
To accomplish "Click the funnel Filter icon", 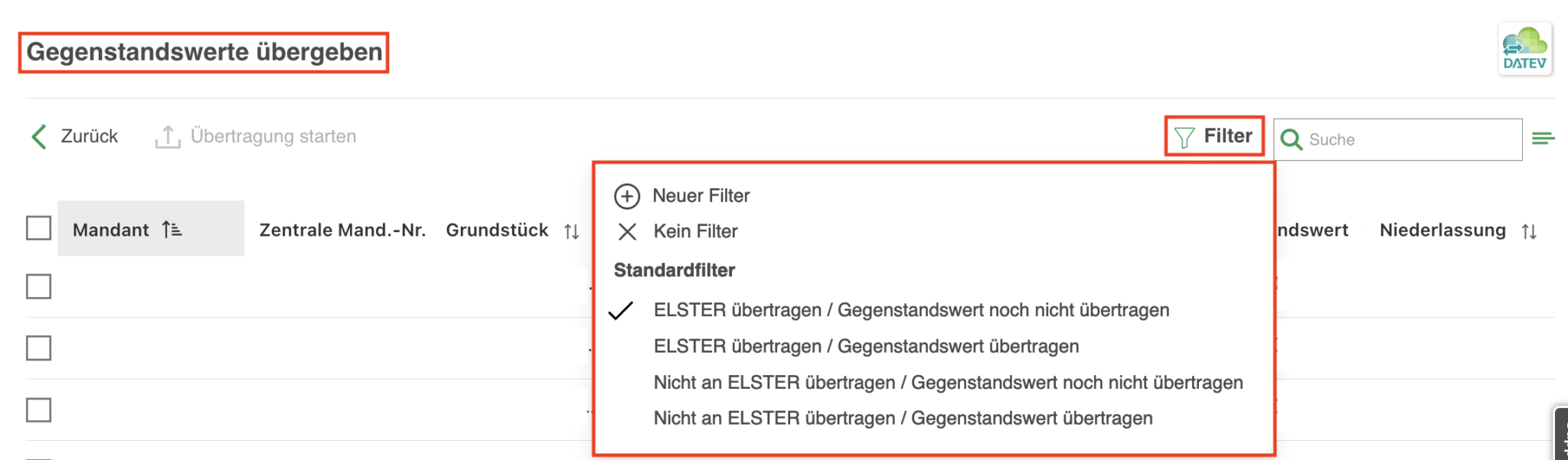I will pyautogui.click(x=1184, y=137).
